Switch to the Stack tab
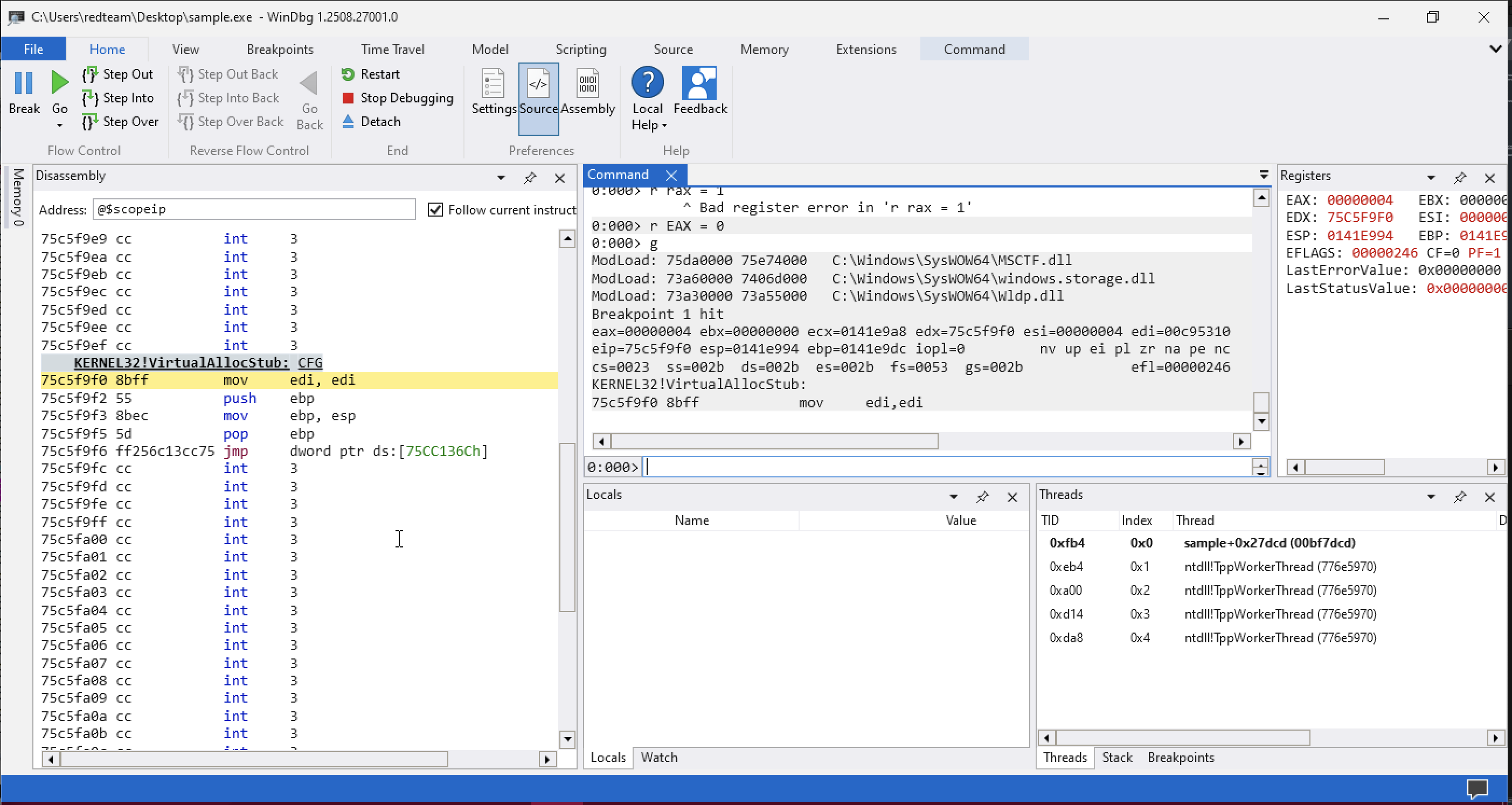The width and height of the screenshot is (1512, 805). point(1116,757)
